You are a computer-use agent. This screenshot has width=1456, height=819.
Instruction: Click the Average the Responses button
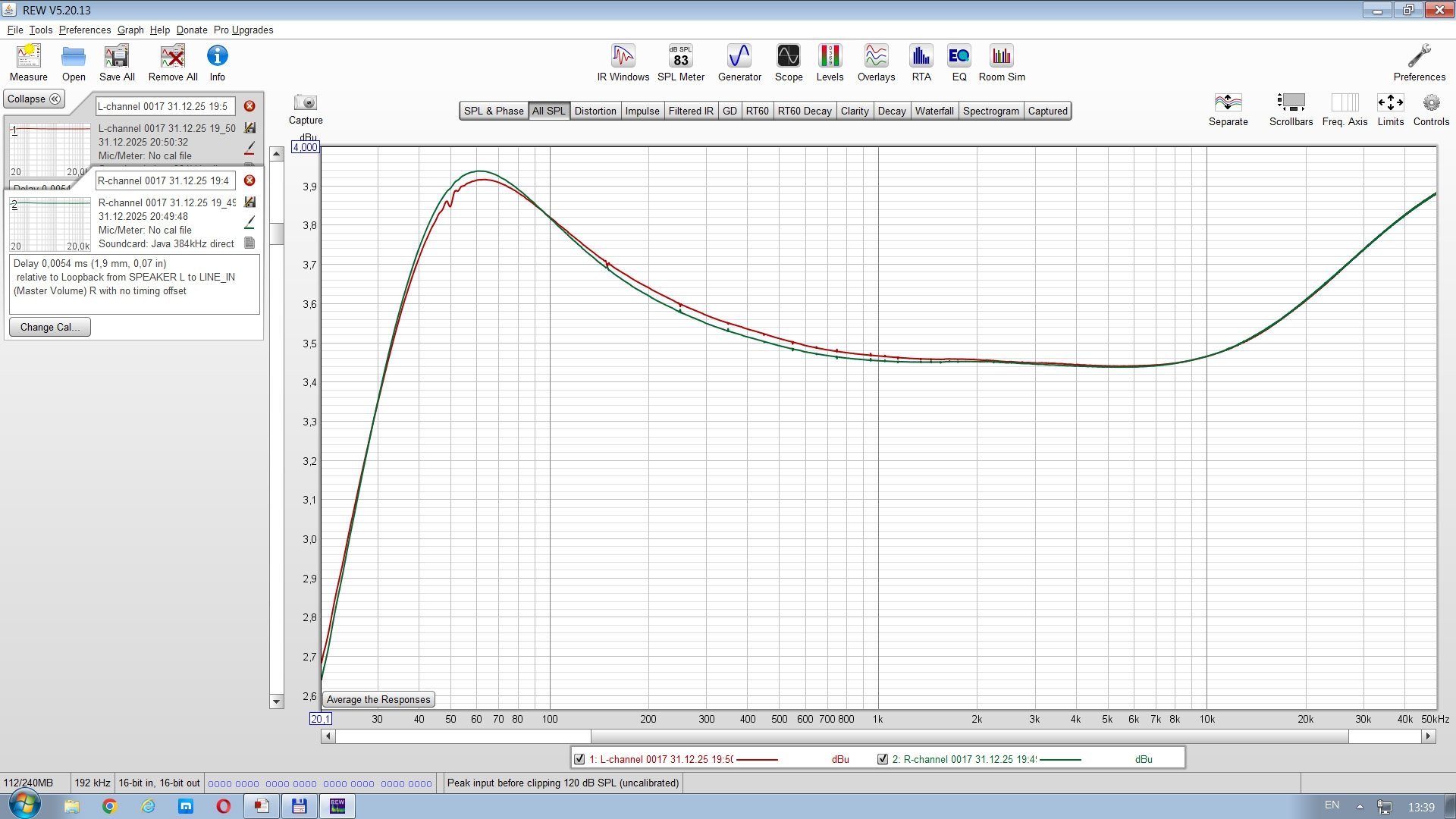tap(378, 699)
